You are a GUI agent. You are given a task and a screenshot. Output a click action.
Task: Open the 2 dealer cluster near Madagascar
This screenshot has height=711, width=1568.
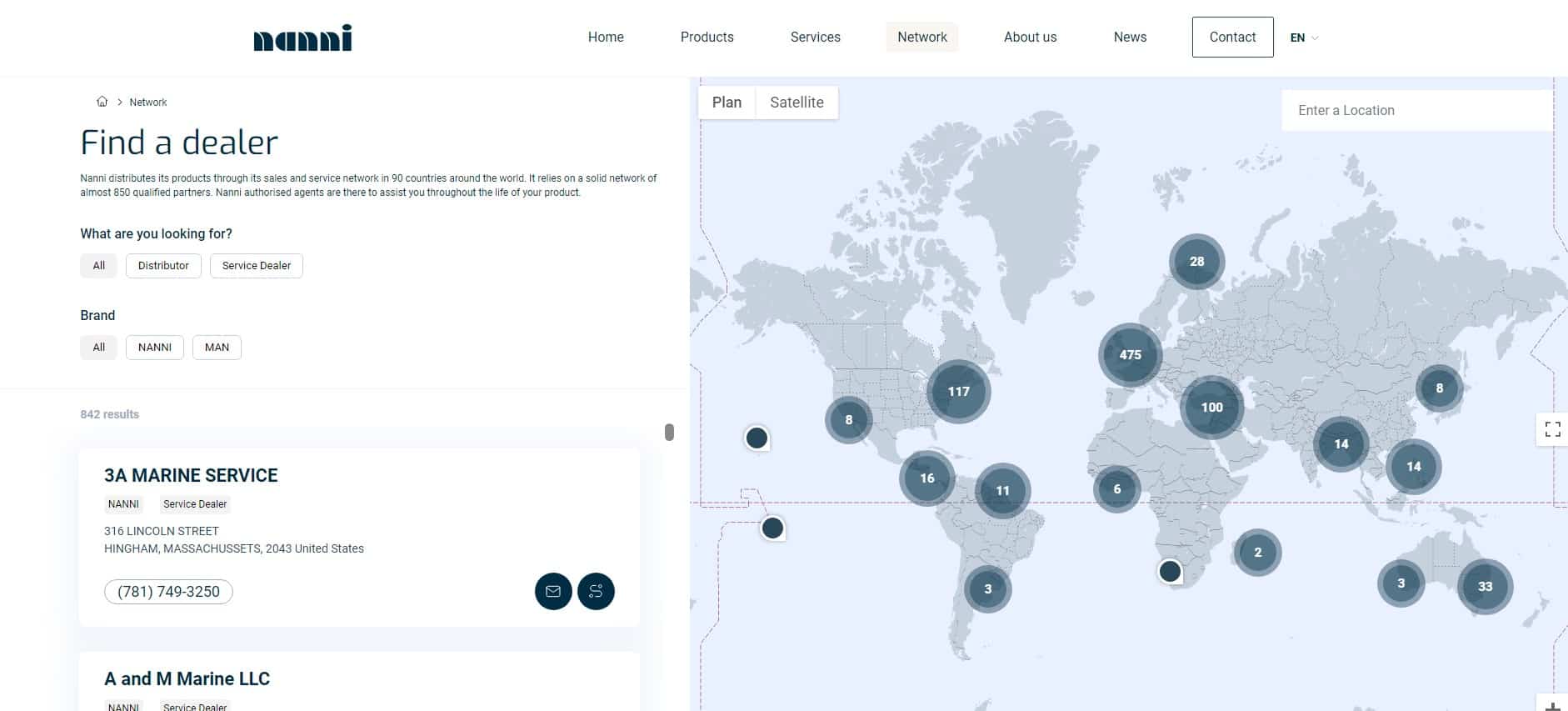coord(1257,552)
